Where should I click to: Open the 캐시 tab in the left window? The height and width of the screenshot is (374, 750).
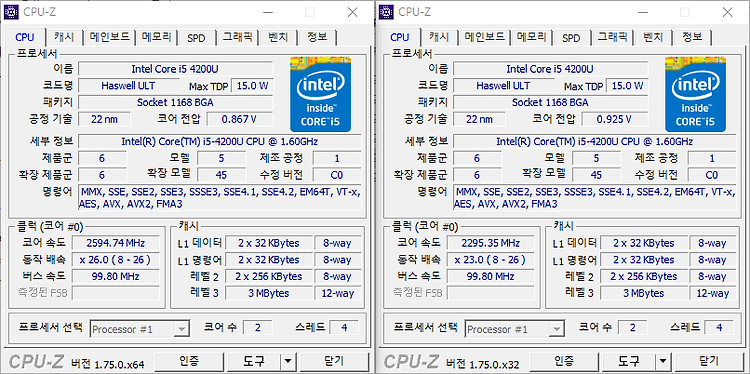tap(64, 37)
